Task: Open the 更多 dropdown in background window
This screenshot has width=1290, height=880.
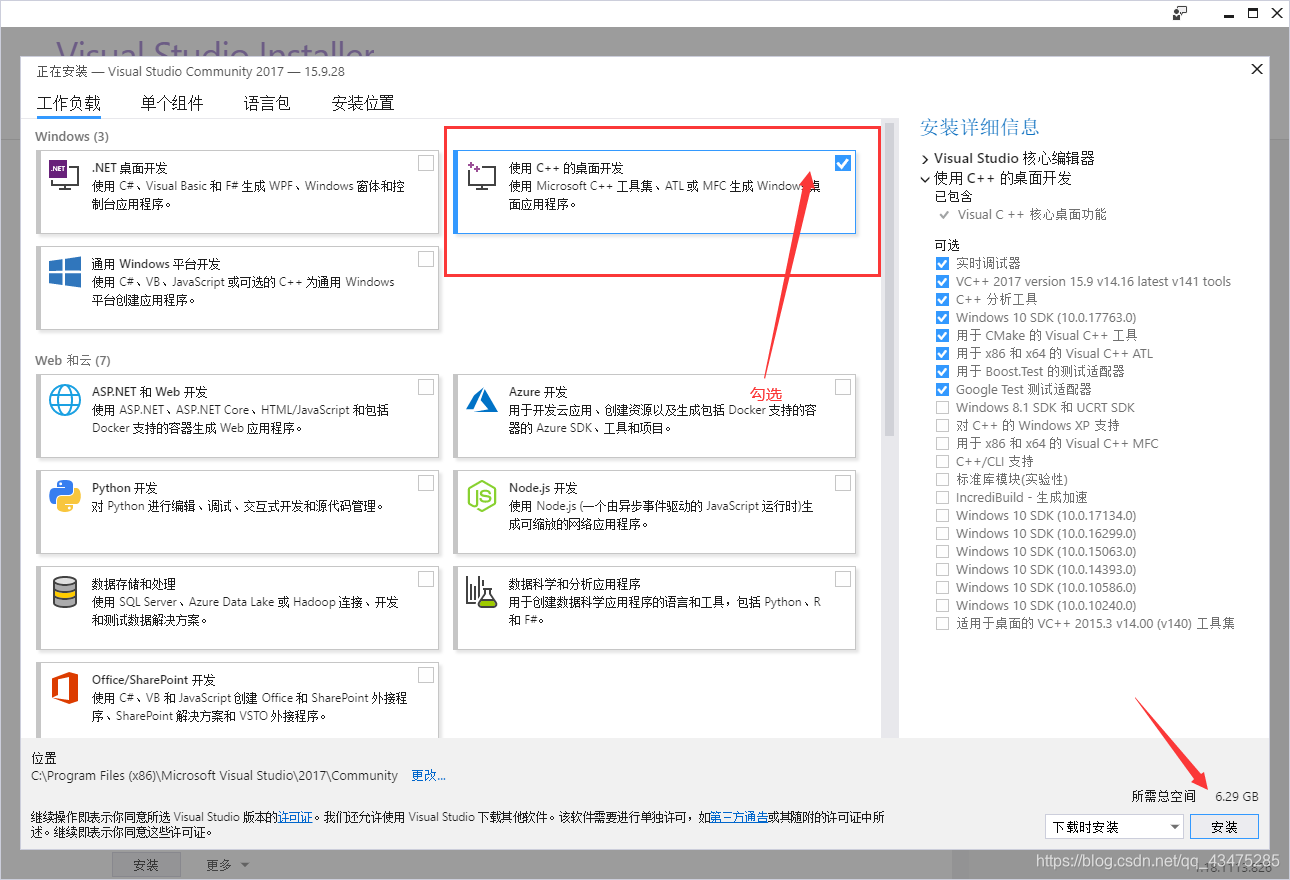Action: (228, 865)
